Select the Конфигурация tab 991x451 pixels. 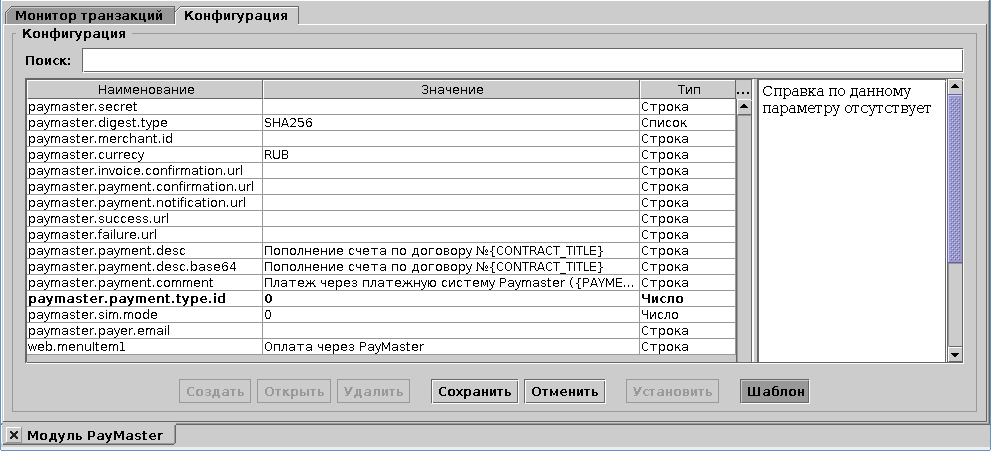[x=236, y=15]
